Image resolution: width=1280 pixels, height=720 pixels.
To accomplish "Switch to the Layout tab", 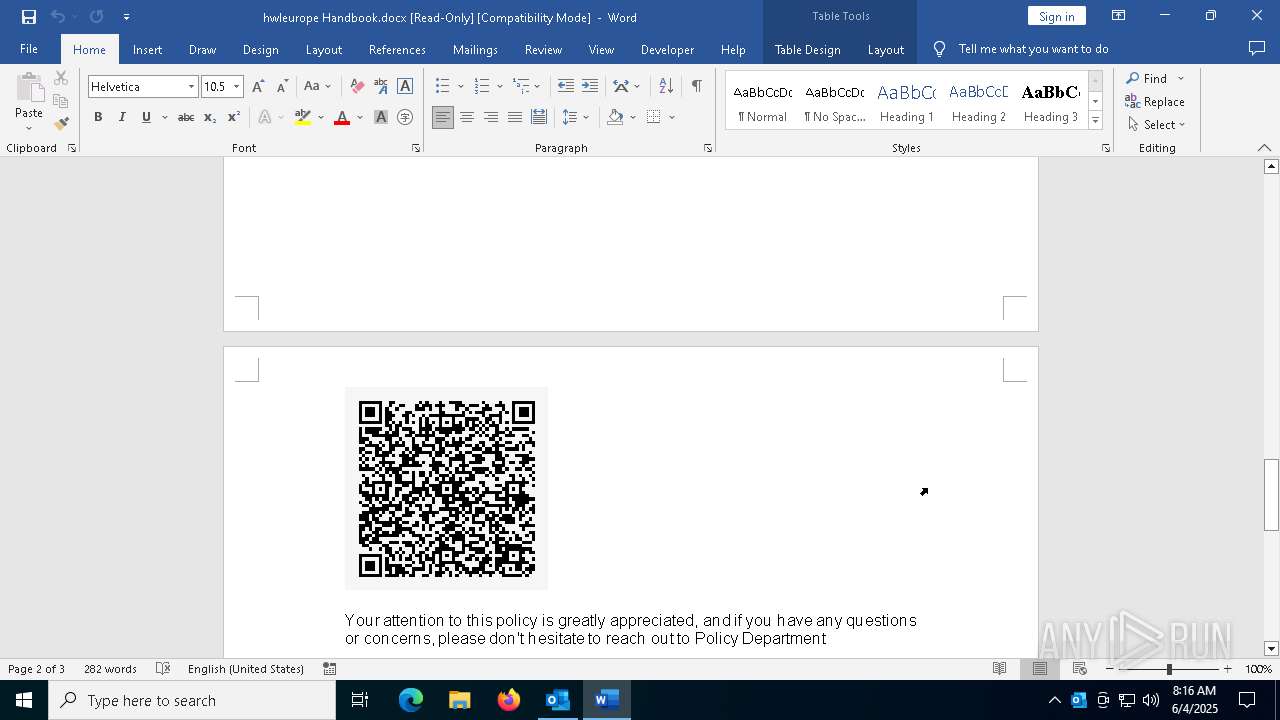I will [x=323, y=49].
